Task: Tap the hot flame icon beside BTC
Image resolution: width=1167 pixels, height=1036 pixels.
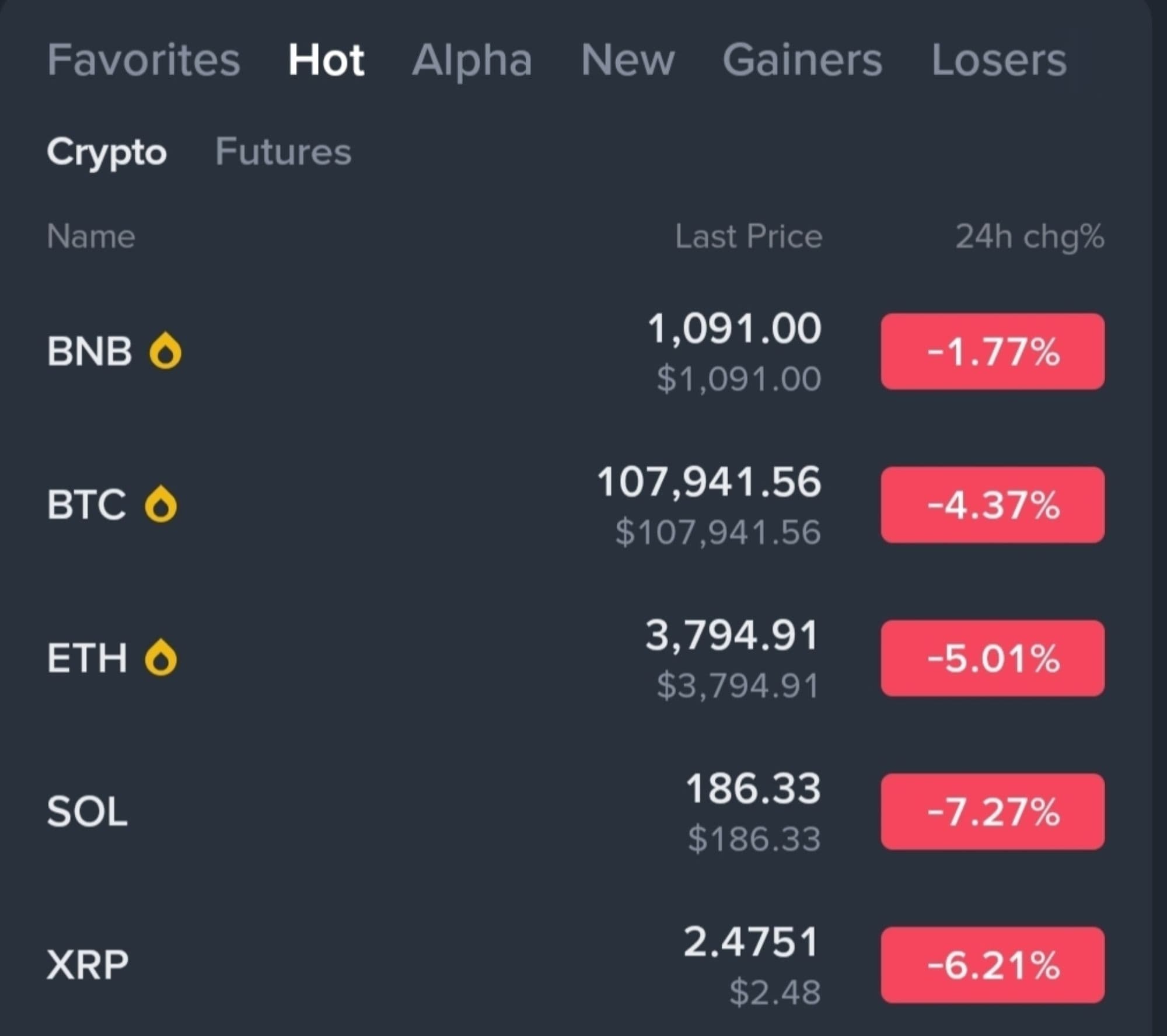Action: click(x=160, y=504)
